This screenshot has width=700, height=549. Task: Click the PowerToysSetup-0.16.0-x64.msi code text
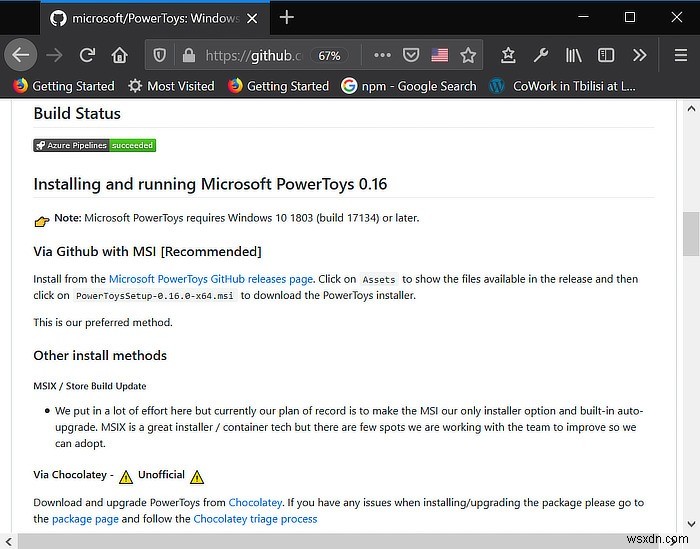click(x=154, y=296)
